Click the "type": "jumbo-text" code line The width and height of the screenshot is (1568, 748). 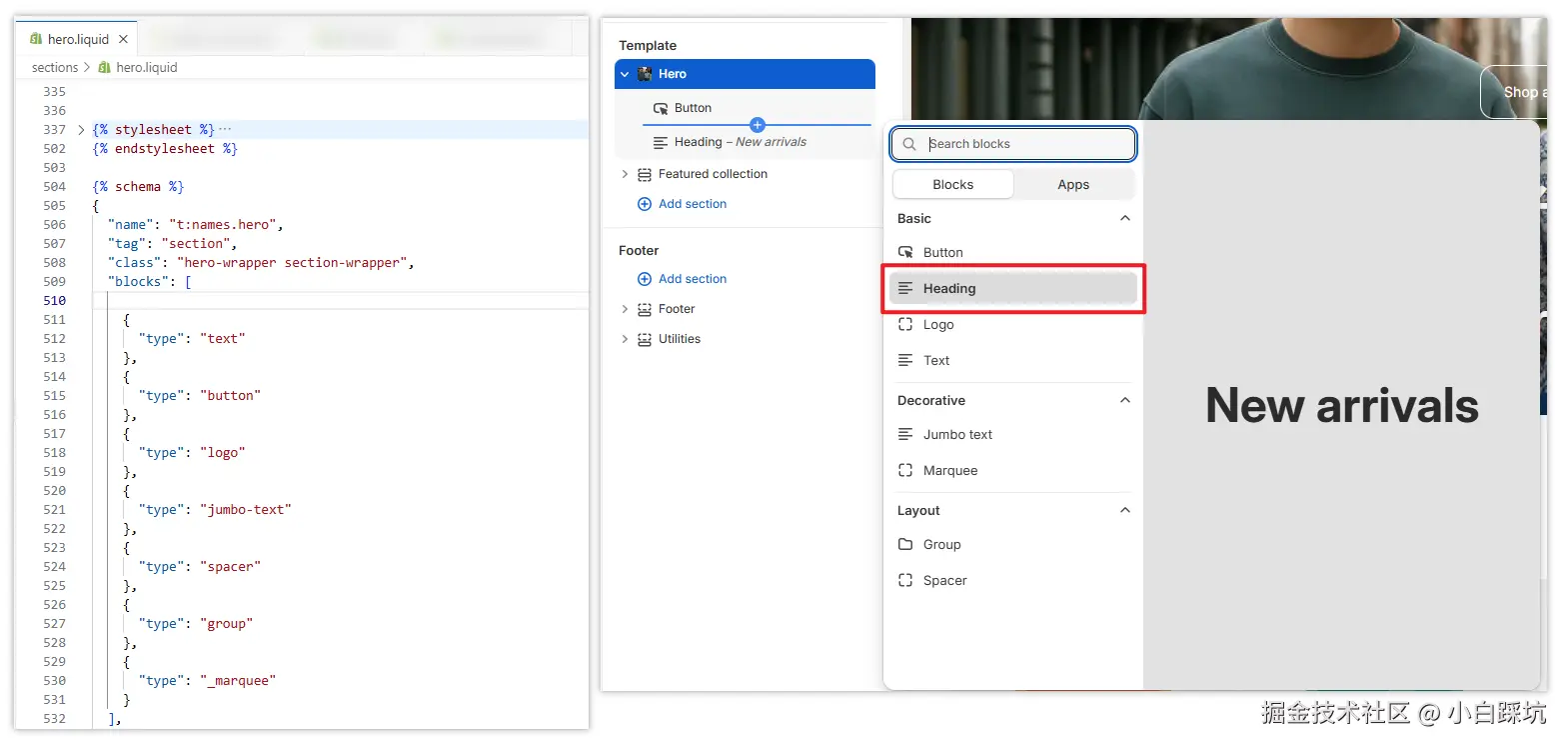point(215,510)
